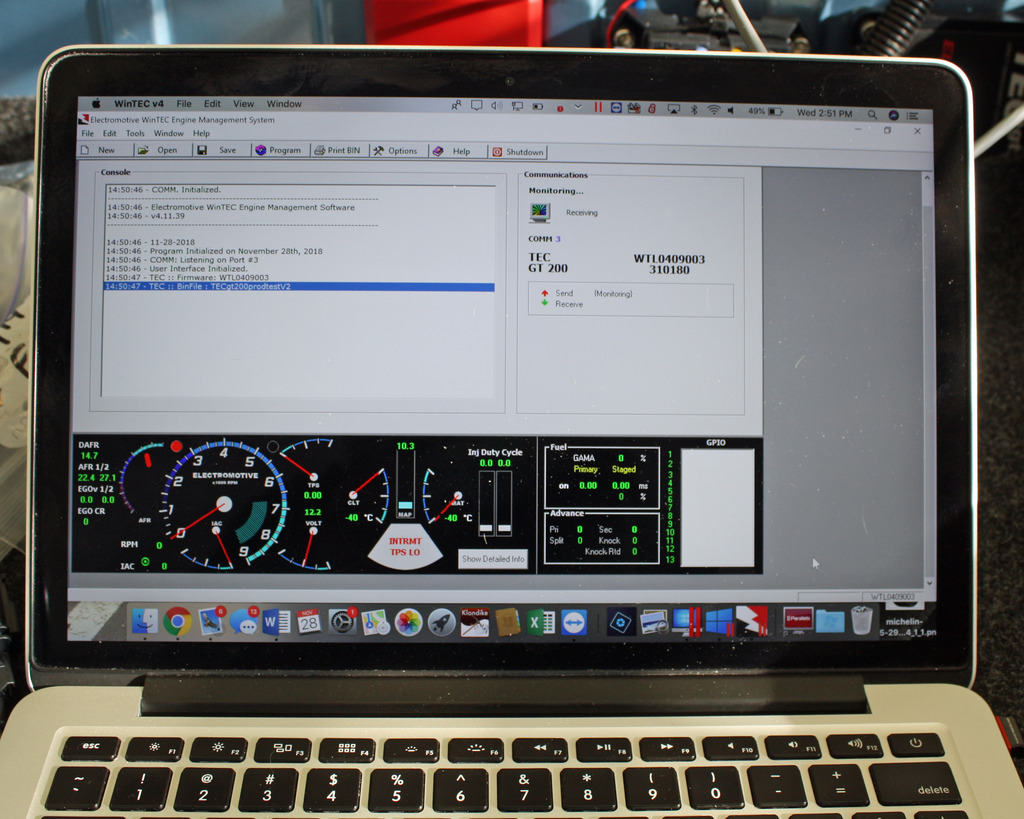Click the Program toolbar button
Image resolution: width=1024 pixels, height=819 pixels.
click(278, 151)
